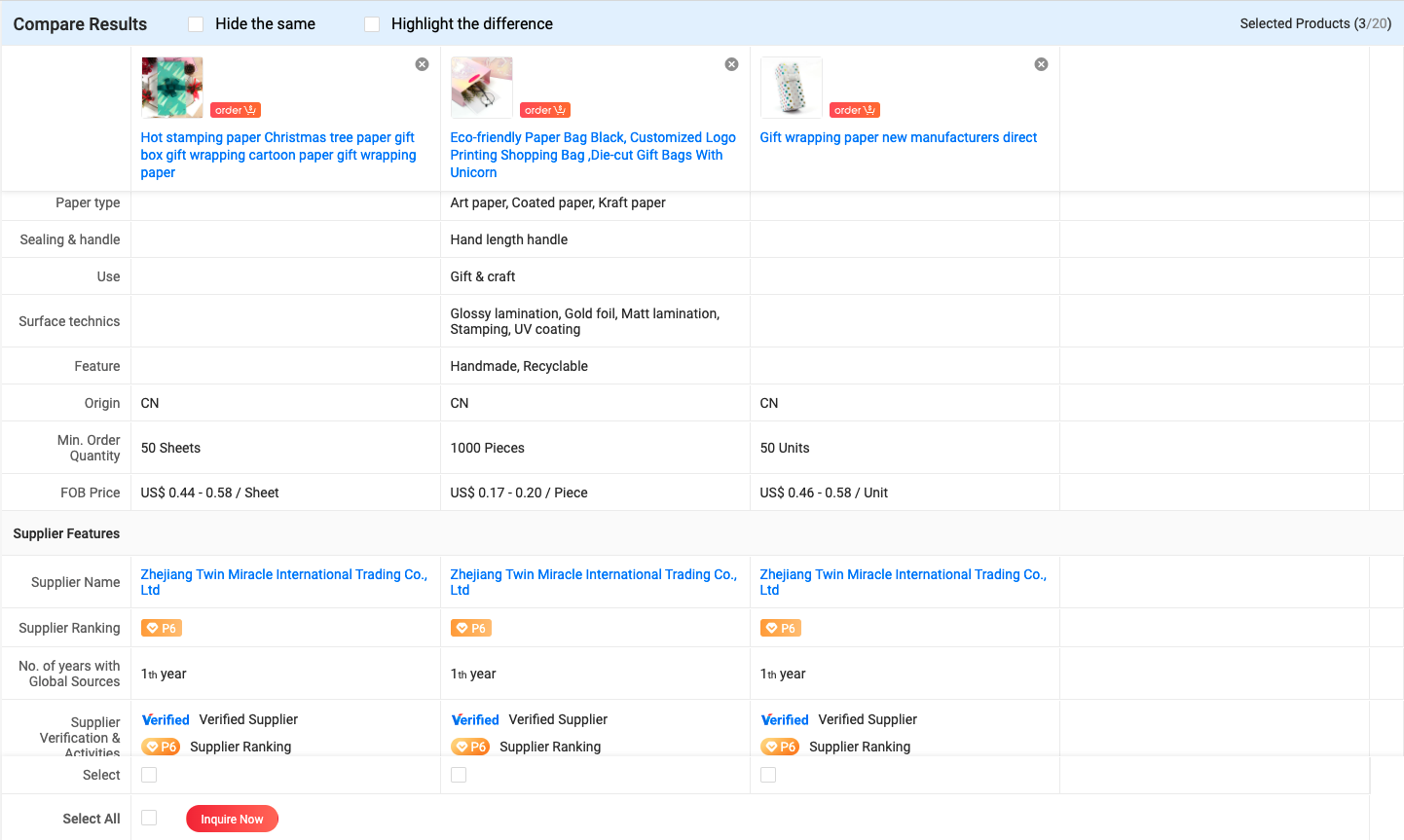Screen dimensions: 1404x840
Task: Click P6 supplier ranking badge in first column
Action: click(x=162, y=628)
